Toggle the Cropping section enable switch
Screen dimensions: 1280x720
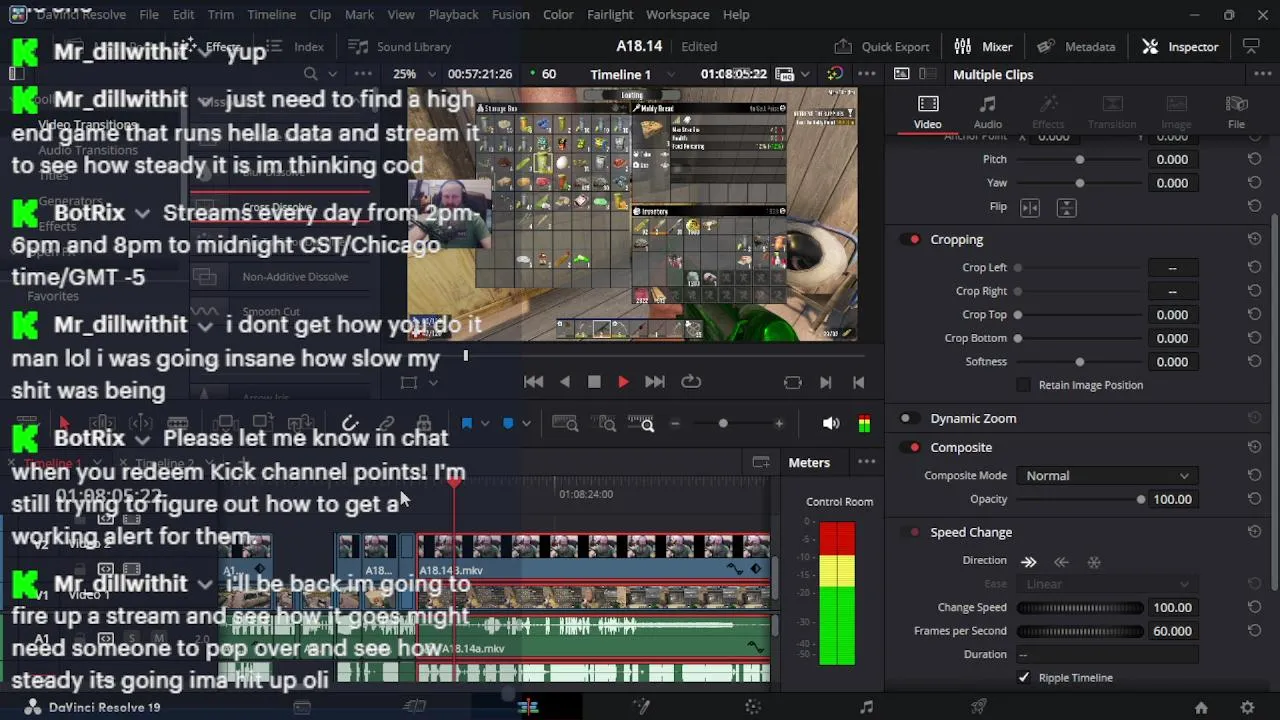(x=910, y=240)
